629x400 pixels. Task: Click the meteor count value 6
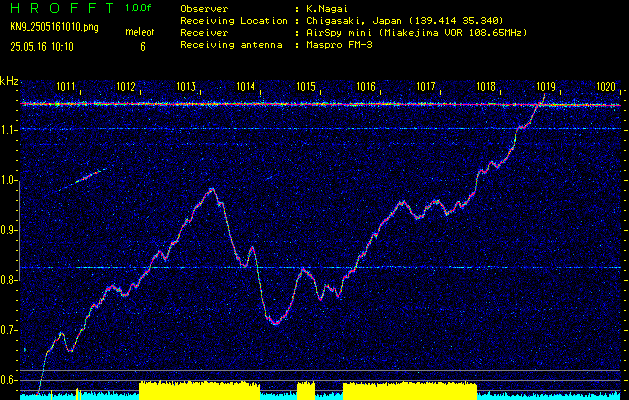coord(143,47)
